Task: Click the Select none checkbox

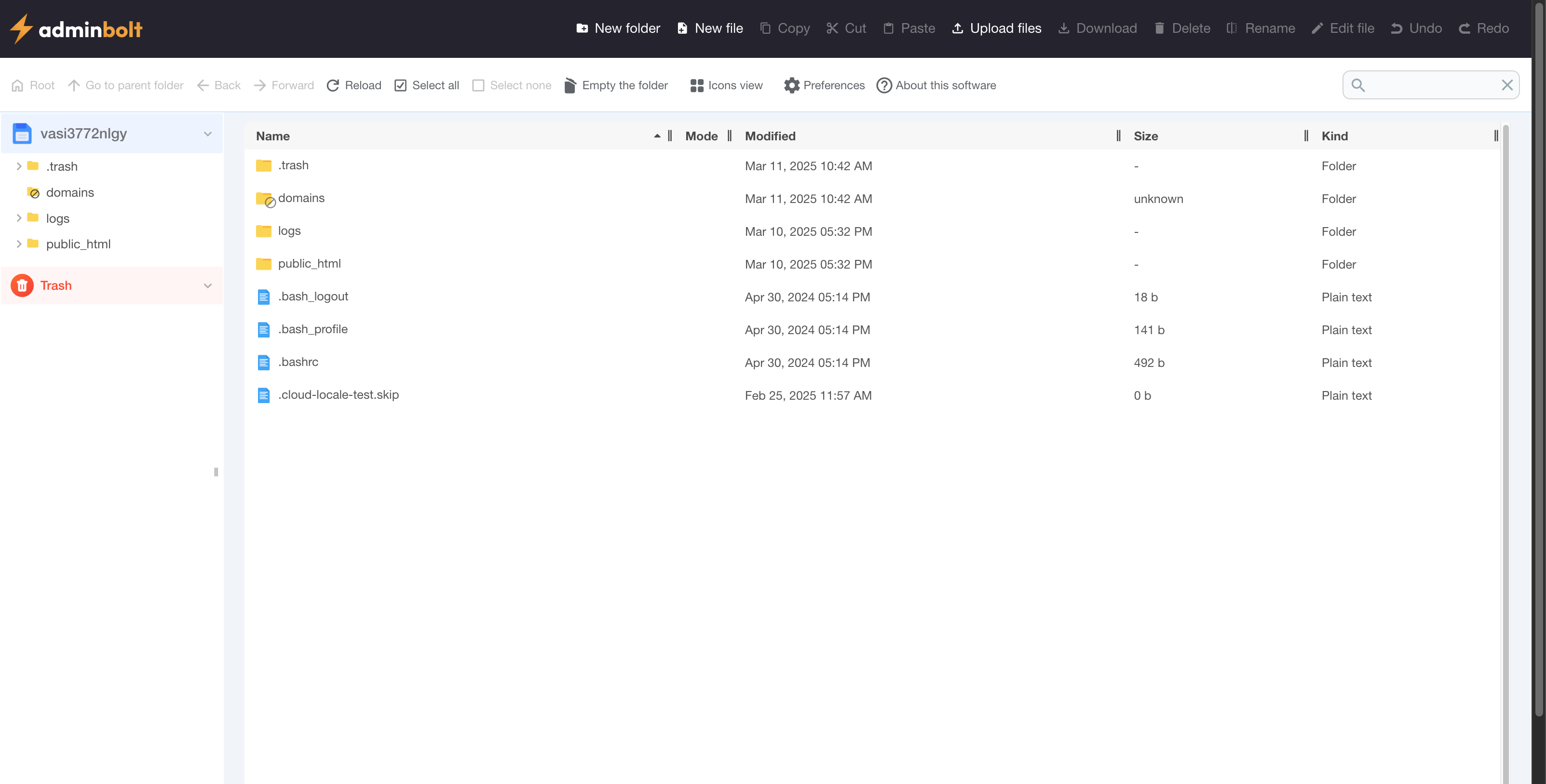Action: point(478,85)
